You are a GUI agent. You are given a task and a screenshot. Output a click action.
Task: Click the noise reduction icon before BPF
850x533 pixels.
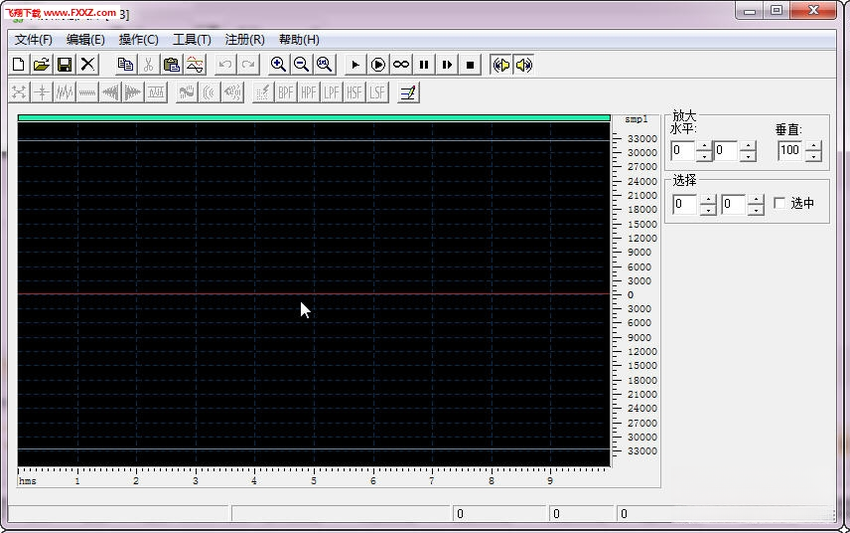[263, 93]
